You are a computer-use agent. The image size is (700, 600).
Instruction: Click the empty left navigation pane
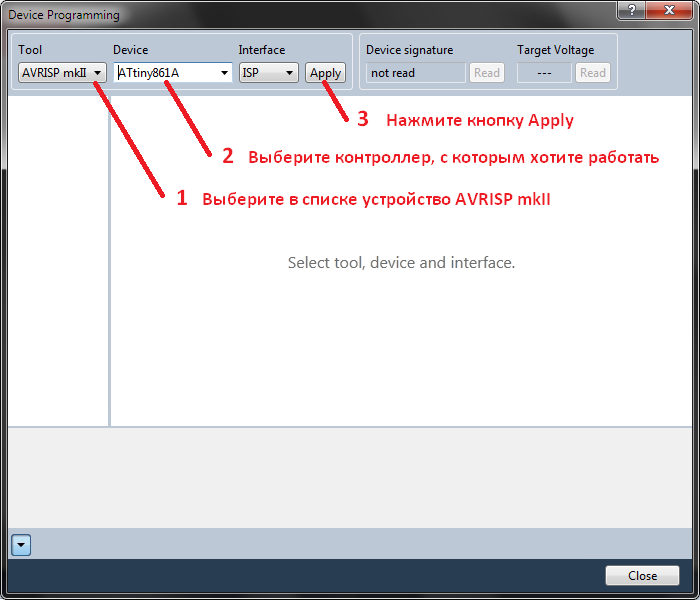(57, 260)
